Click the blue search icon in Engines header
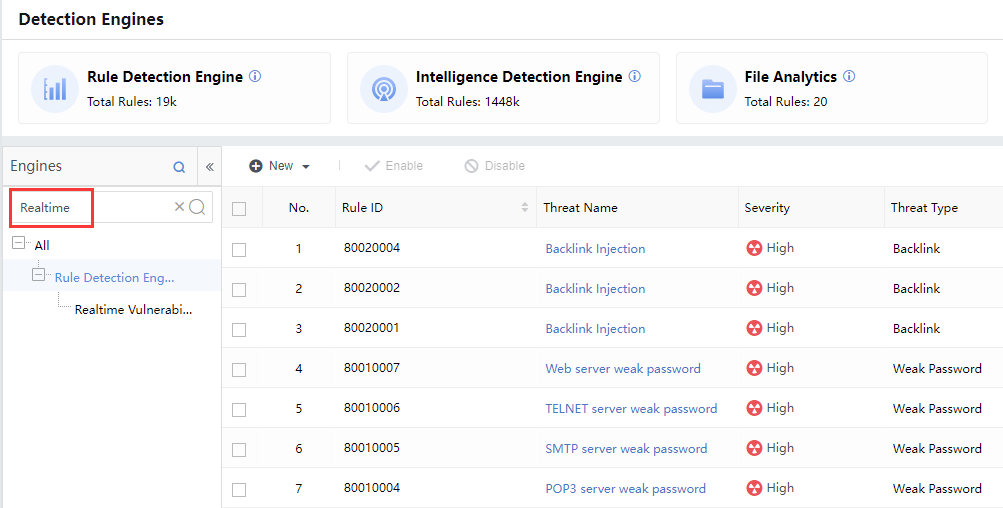Viewport: 1003px width, 508px height. (x=180, y=167)
